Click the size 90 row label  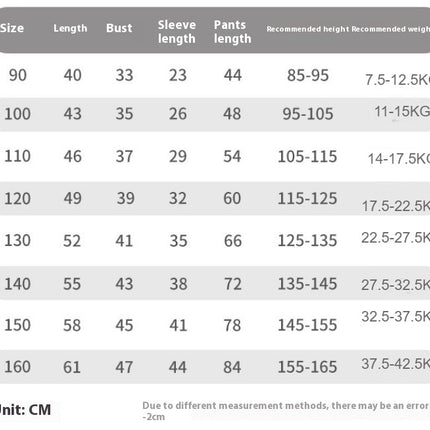[18, 75]
